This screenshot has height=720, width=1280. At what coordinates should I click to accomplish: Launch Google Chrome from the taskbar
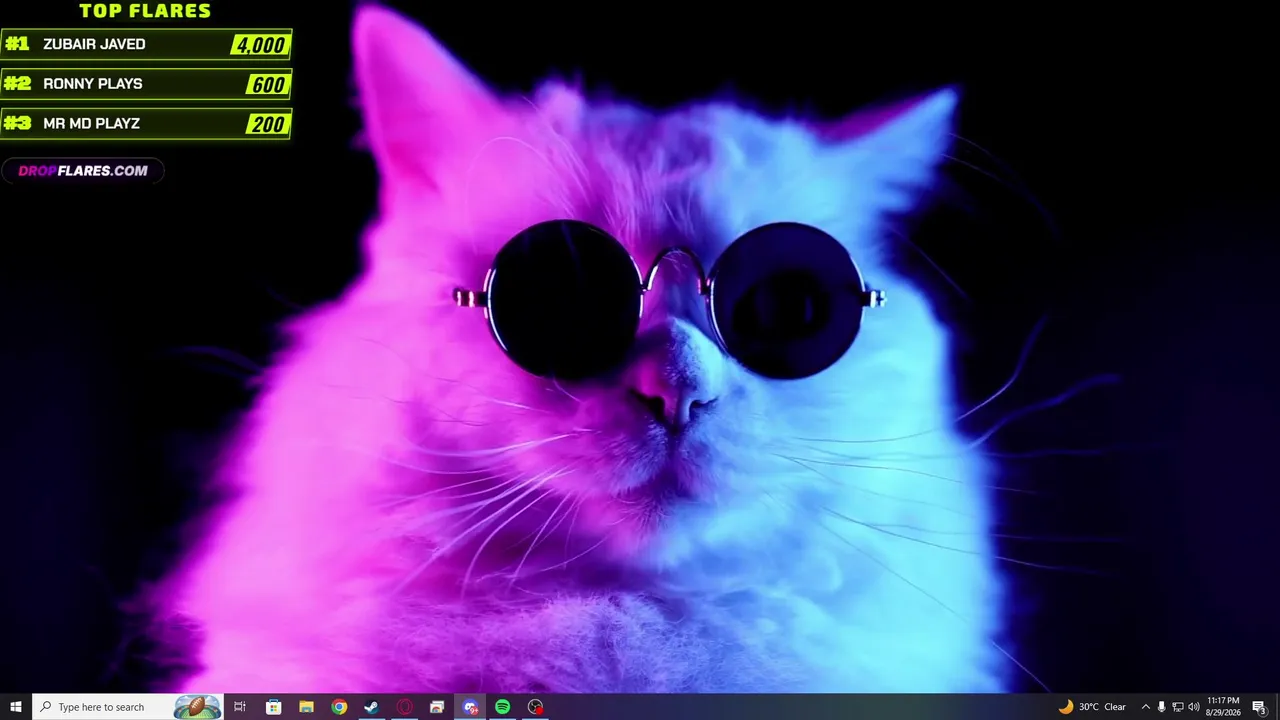pyautogui.click(x=339, y=707)
